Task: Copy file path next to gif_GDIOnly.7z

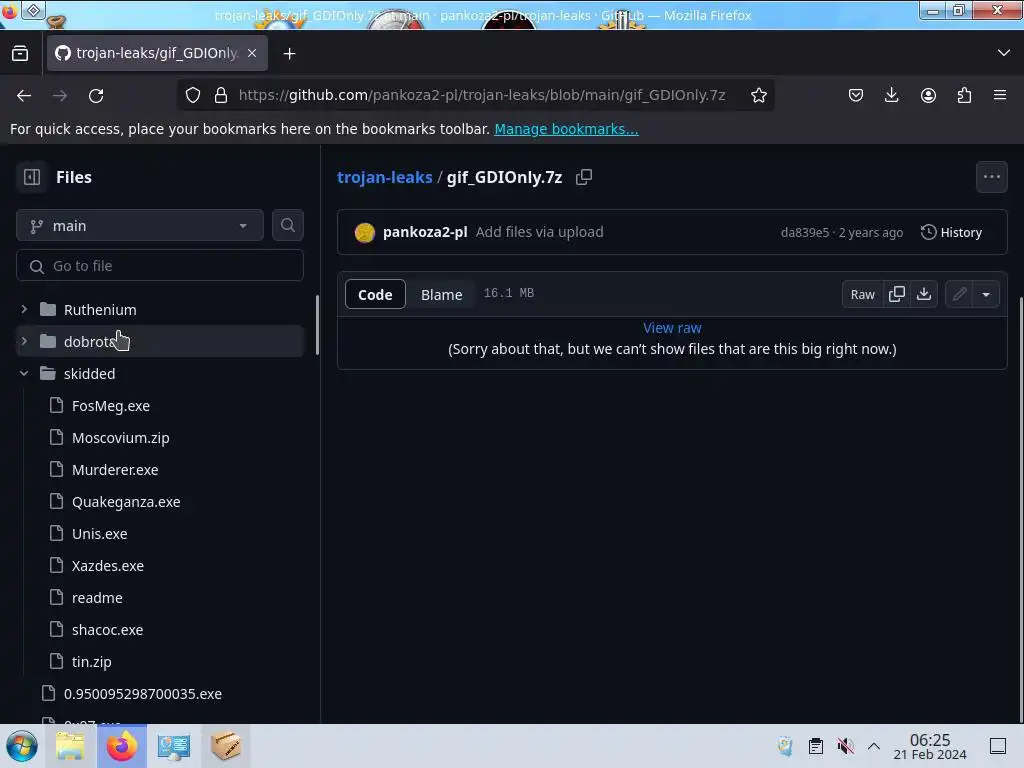Action: click(584, 177)
